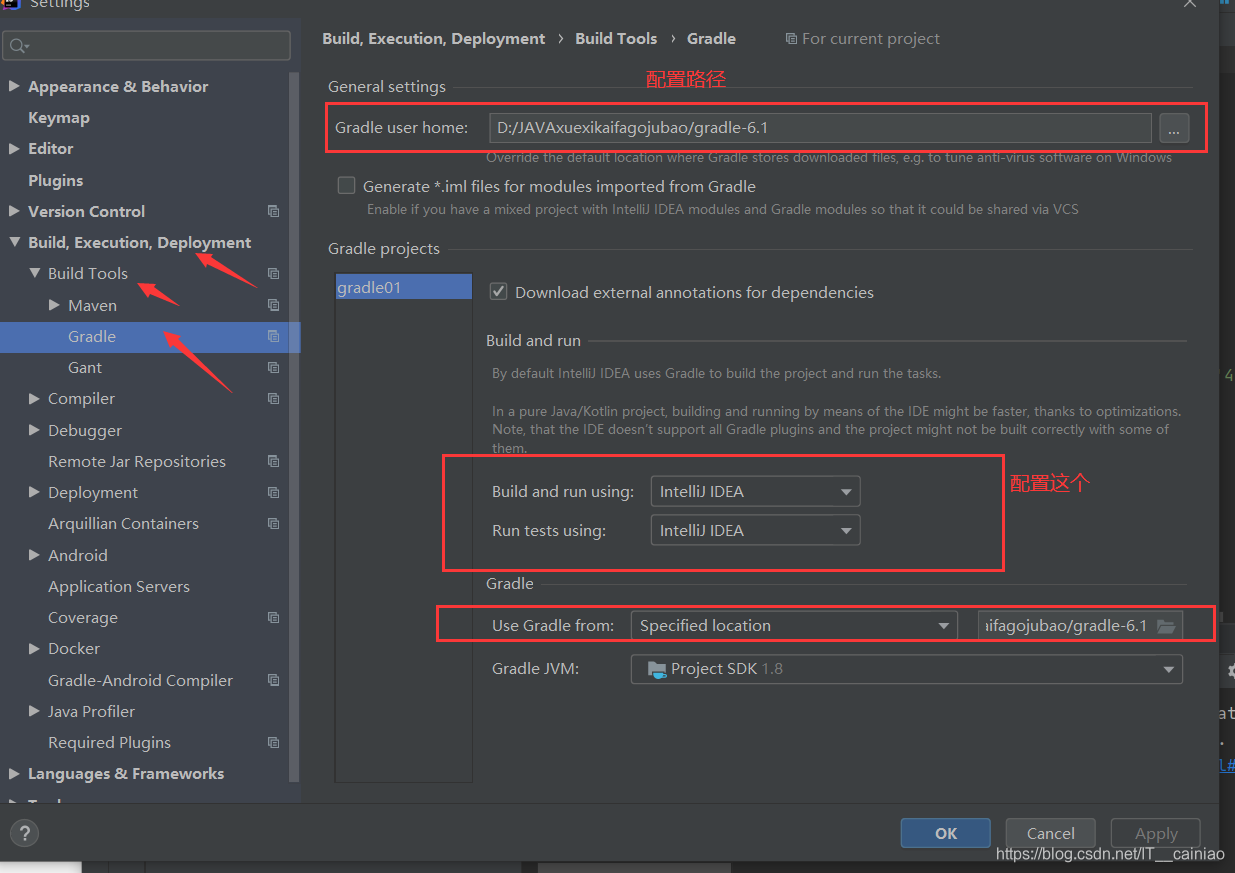Open Plugins settings page

pyautogui.click(x=55, y=180)
